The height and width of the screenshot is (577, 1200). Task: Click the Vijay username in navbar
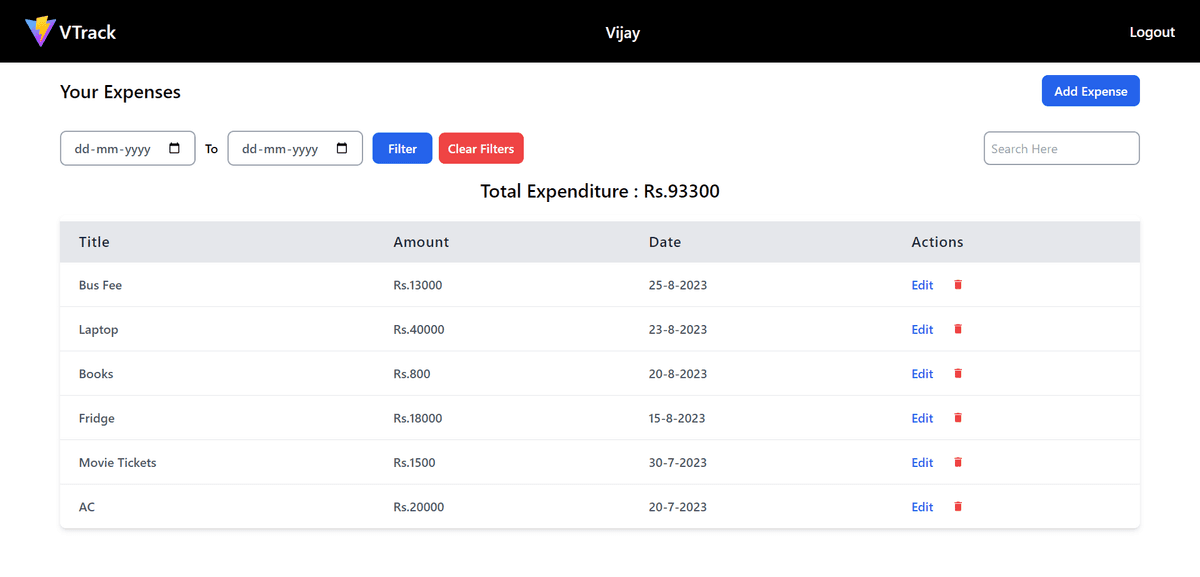tap(623, 32)
